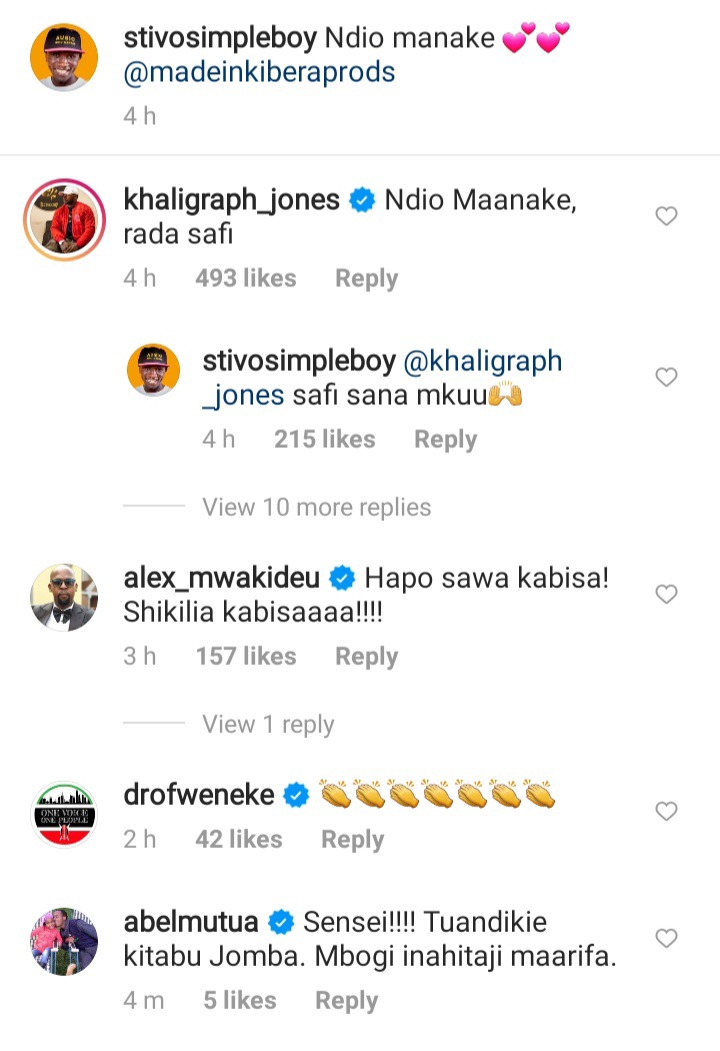The image size is (720, 1051).
Task: Tap abelmutua's profile picture
Action: pyautogui.click(x=64, y=942)
